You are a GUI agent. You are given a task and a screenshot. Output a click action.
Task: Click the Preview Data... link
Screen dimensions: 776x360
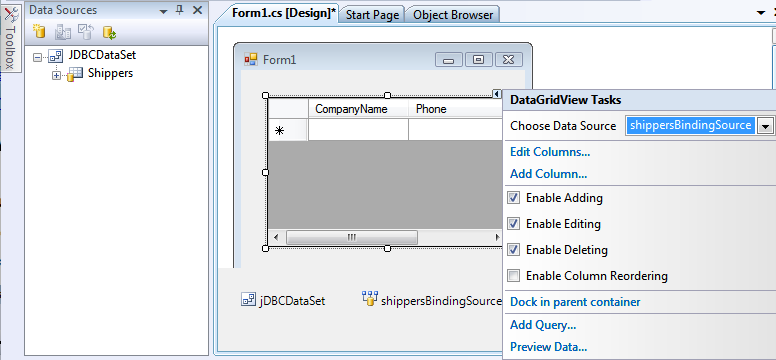[x=548, y=347]
